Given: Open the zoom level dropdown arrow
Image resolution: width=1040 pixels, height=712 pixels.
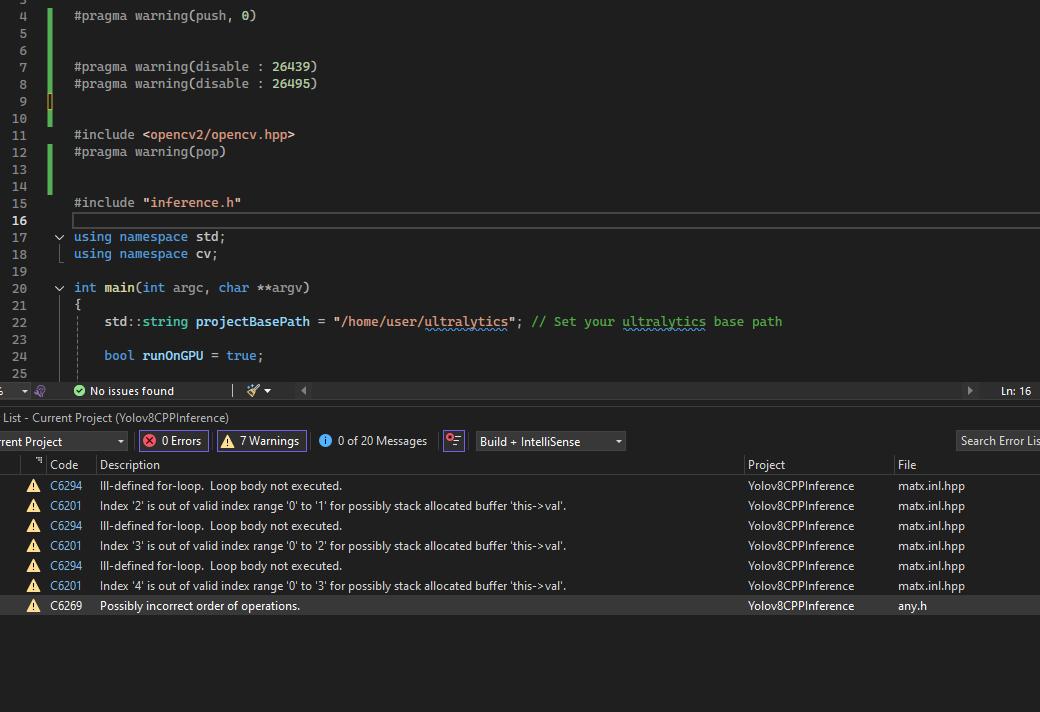Looking at the screenshot, I should click(x=25, y=392).
